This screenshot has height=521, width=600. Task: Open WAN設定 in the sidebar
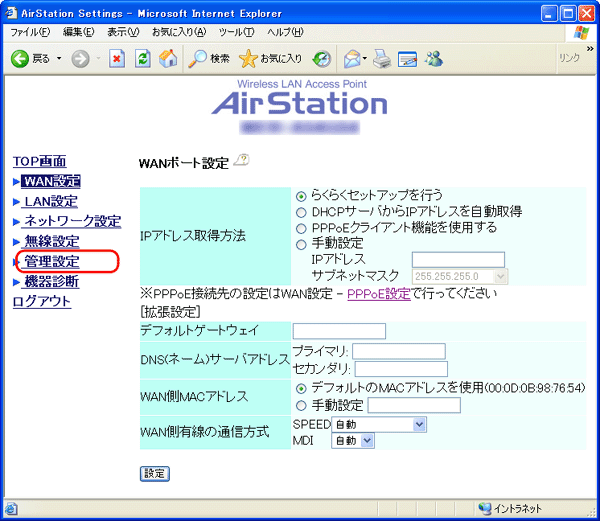[x=51, y=181]
